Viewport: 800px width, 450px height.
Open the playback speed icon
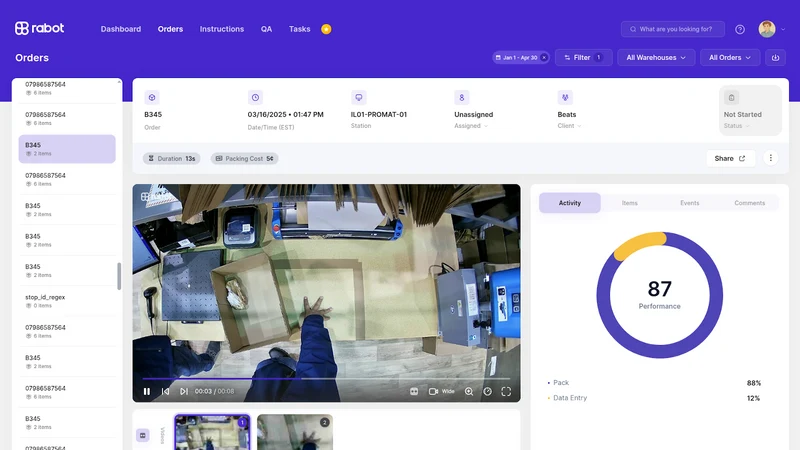[x=487, y=391]
